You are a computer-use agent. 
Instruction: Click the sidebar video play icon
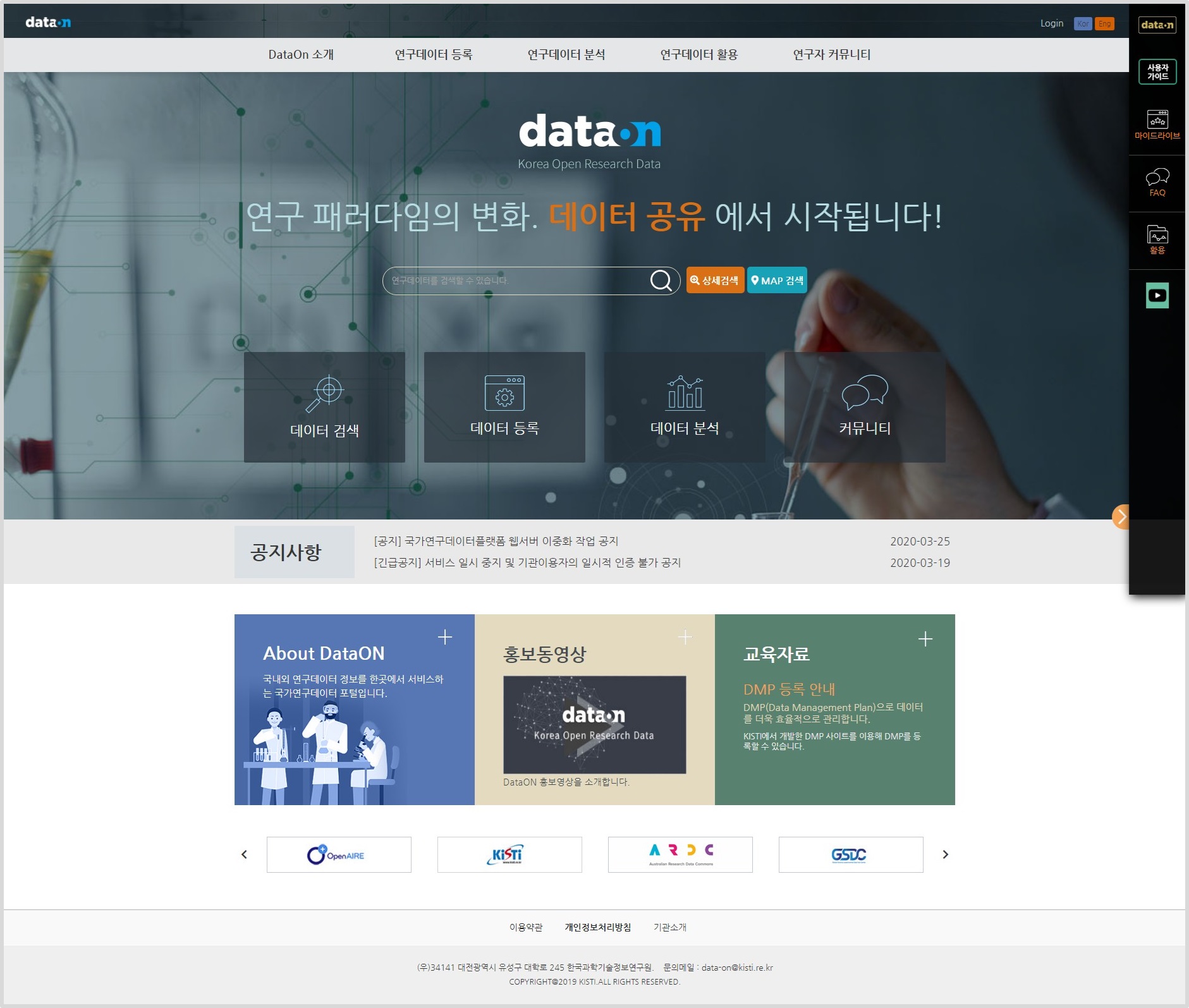[1157, 296]
